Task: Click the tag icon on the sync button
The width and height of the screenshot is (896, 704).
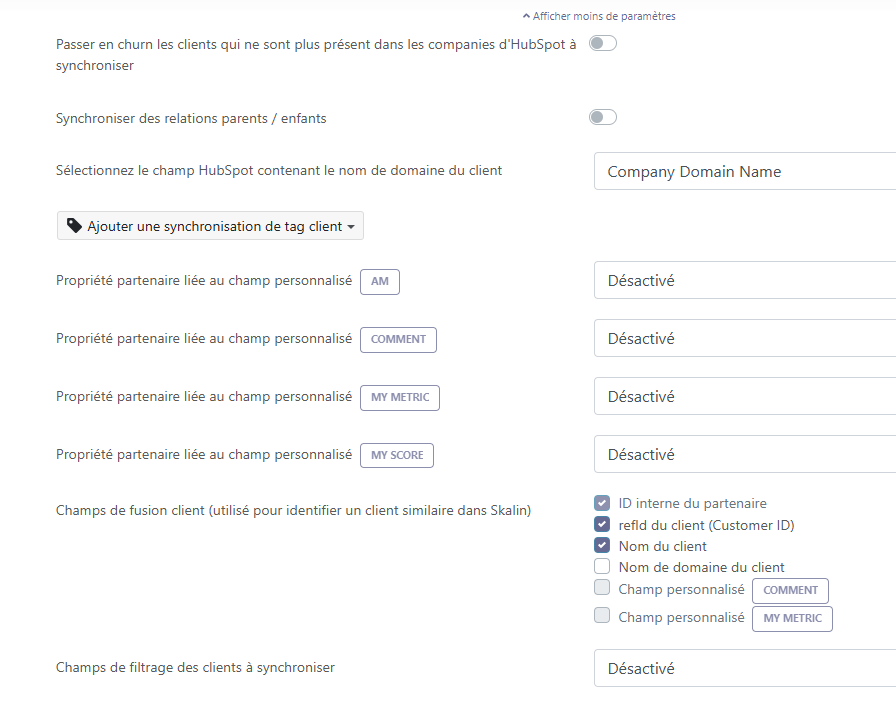Action: (x=75, y=226)
